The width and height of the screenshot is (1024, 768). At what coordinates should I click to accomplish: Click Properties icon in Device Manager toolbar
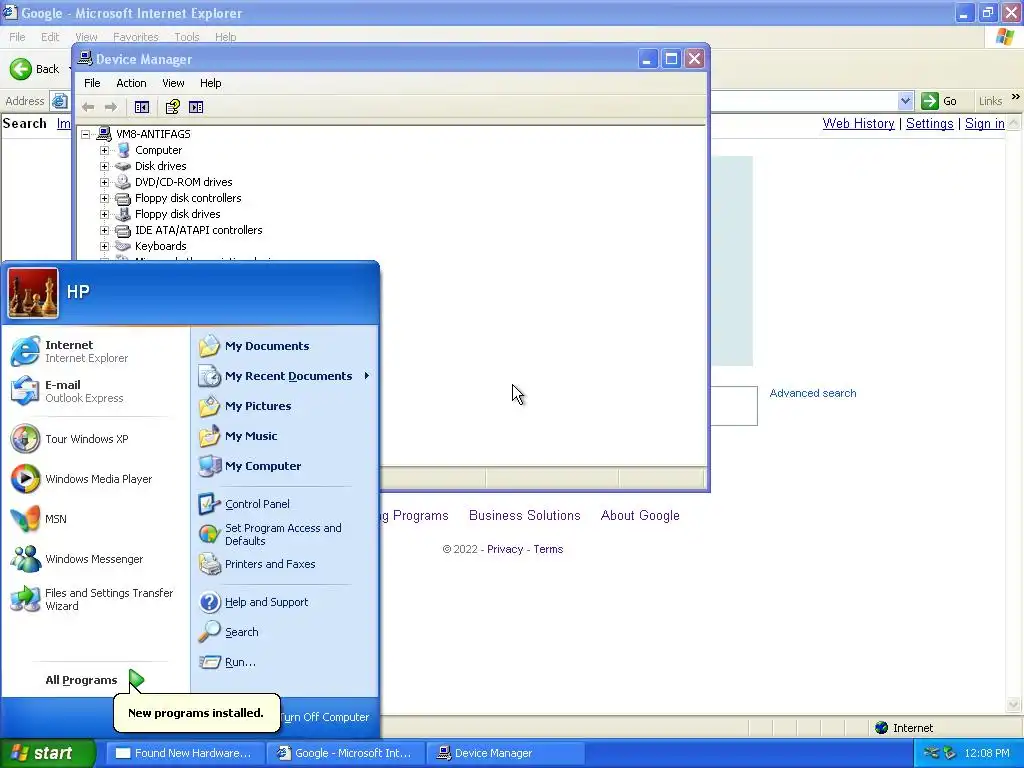pos(172,107)
